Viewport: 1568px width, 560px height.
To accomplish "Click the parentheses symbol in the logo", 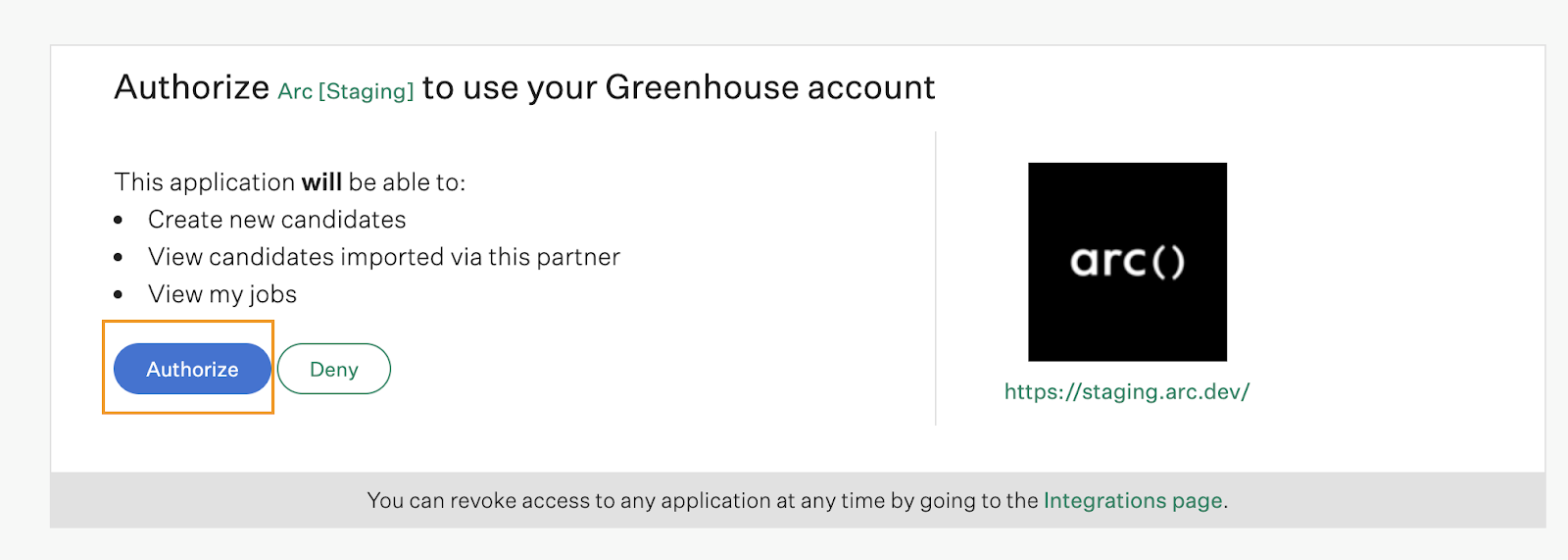I will (1168, 262).
